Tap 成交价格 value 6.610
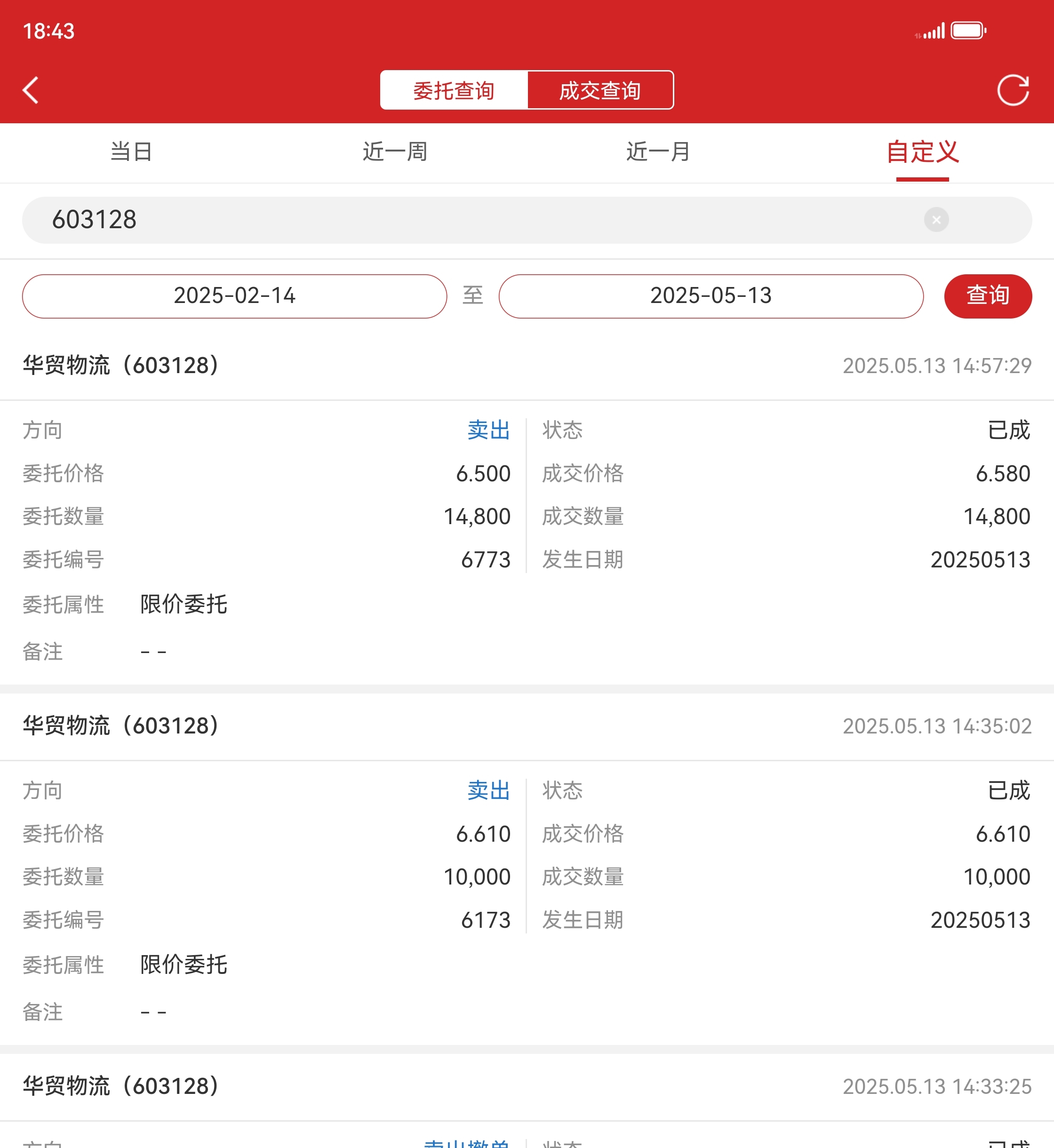Screen dimensions: 1054x1148 point(1003,834)
